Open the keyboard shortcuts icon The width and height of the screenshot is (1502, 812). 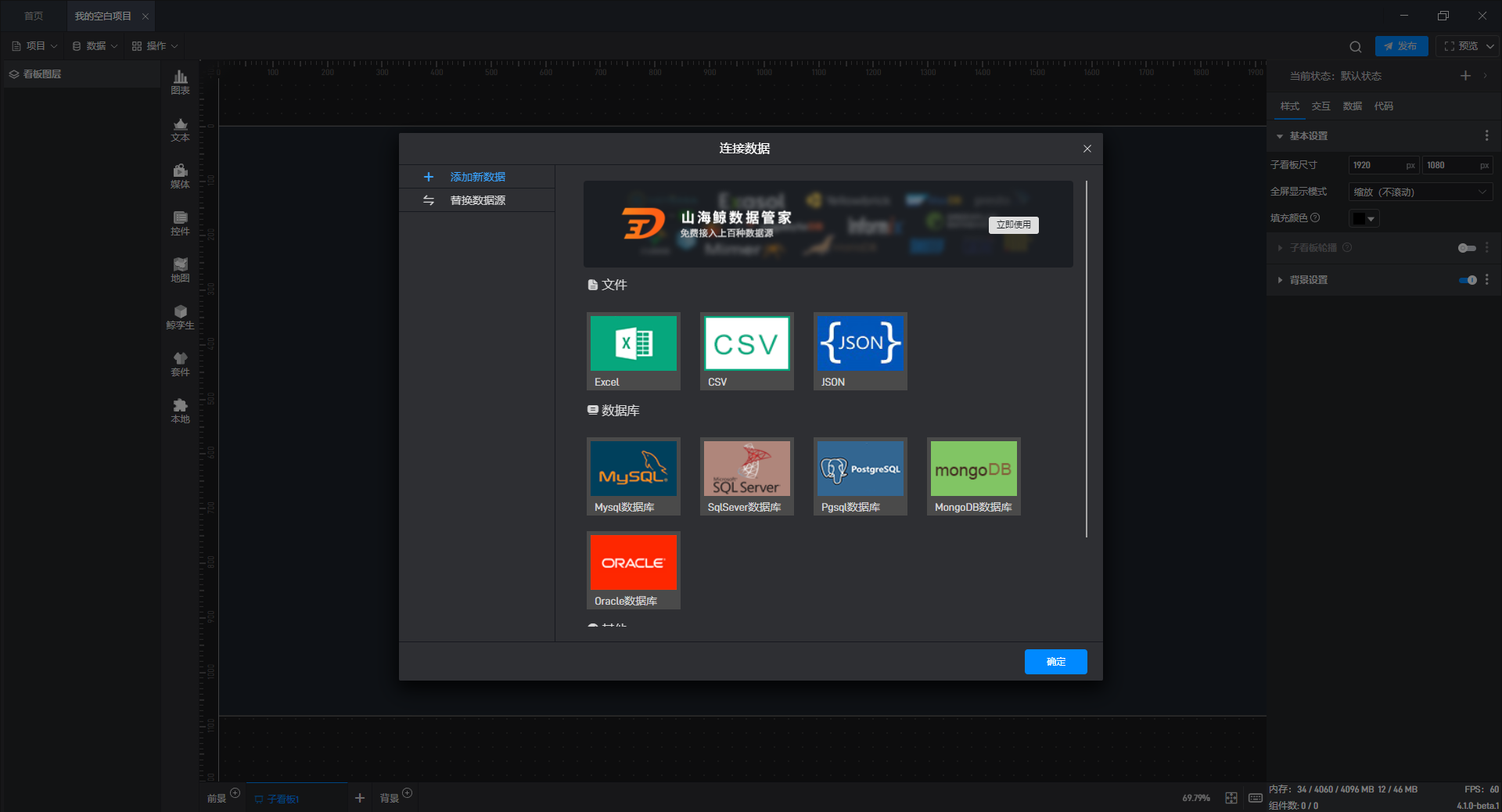[1256, 798]
